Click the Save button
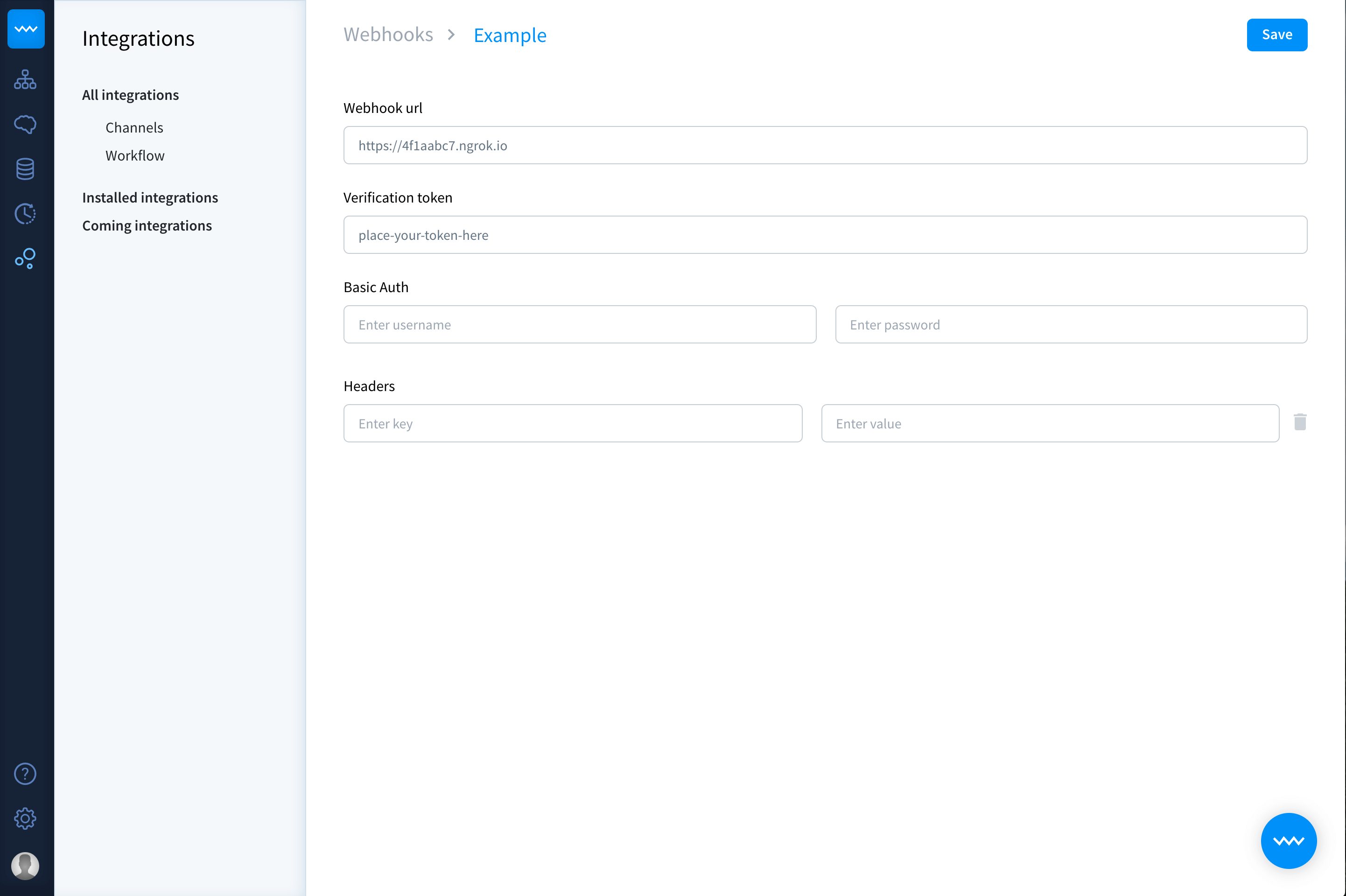The height and width of the screenshot is (896, 1346). click(x=1276, y=35)
